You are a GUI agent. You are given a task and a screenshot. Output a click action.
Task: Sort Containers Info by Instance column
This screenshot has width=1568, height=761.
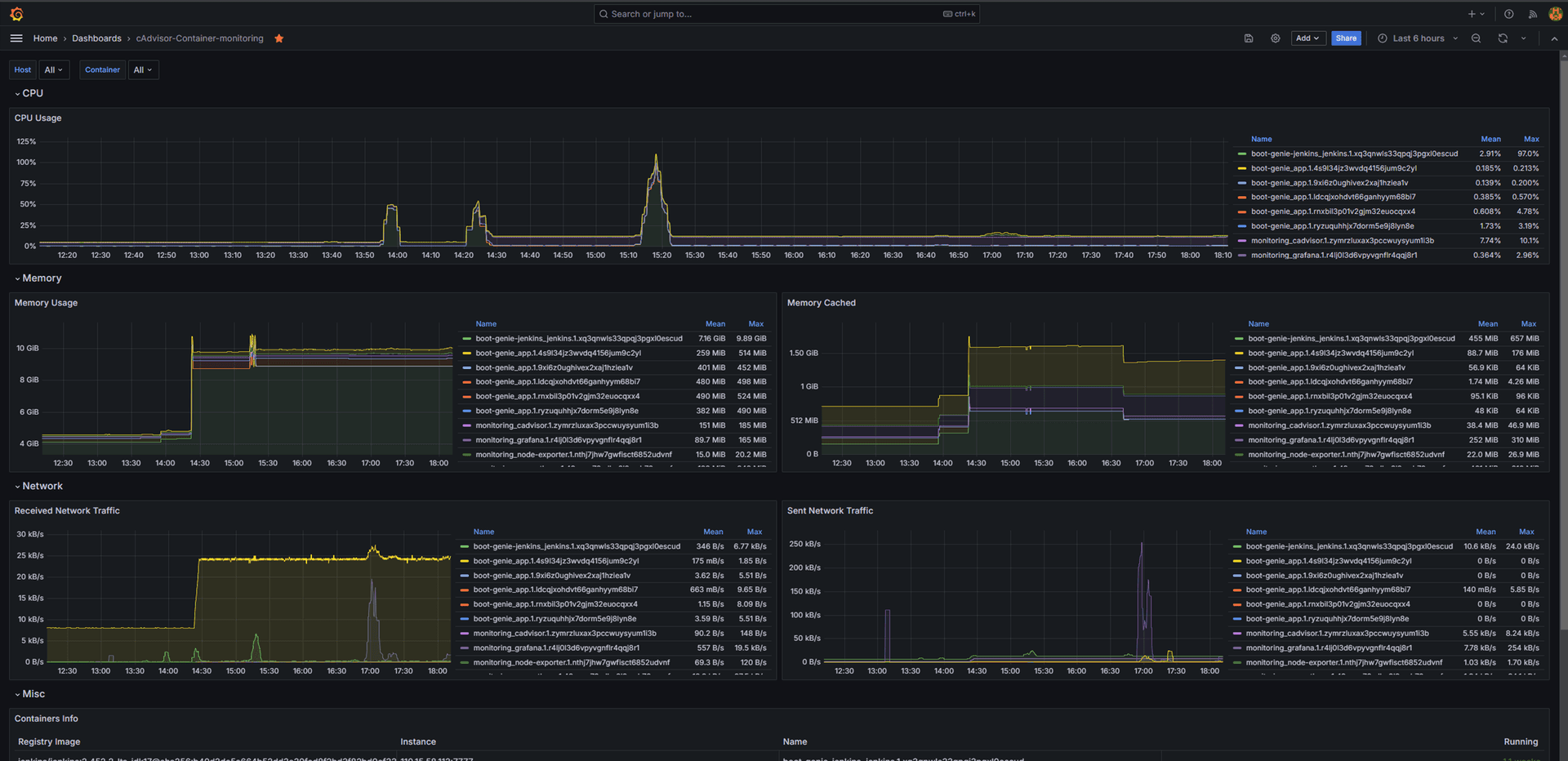point(418,742)
